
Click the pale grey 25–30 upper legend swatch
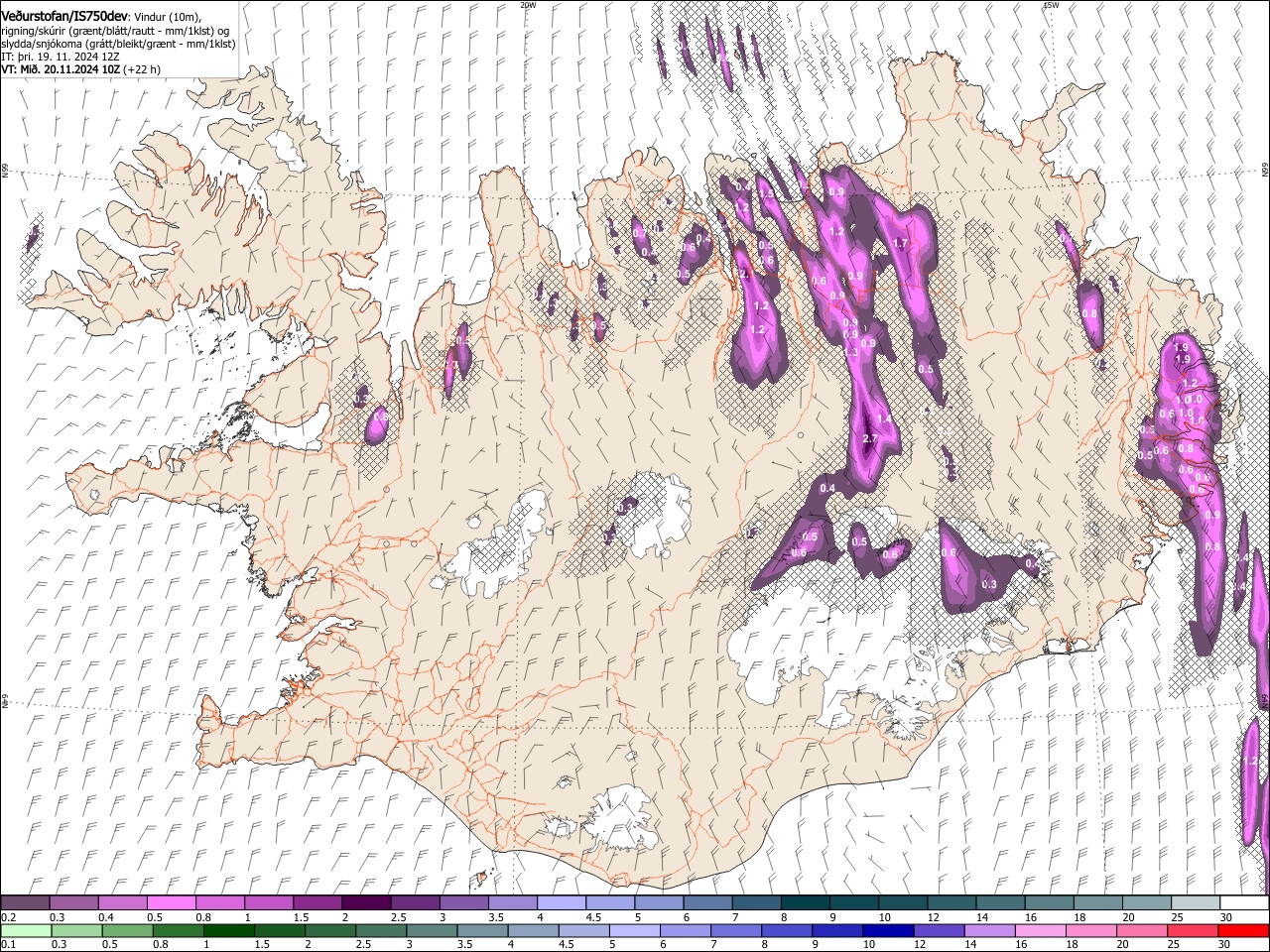coord(1194,903)
